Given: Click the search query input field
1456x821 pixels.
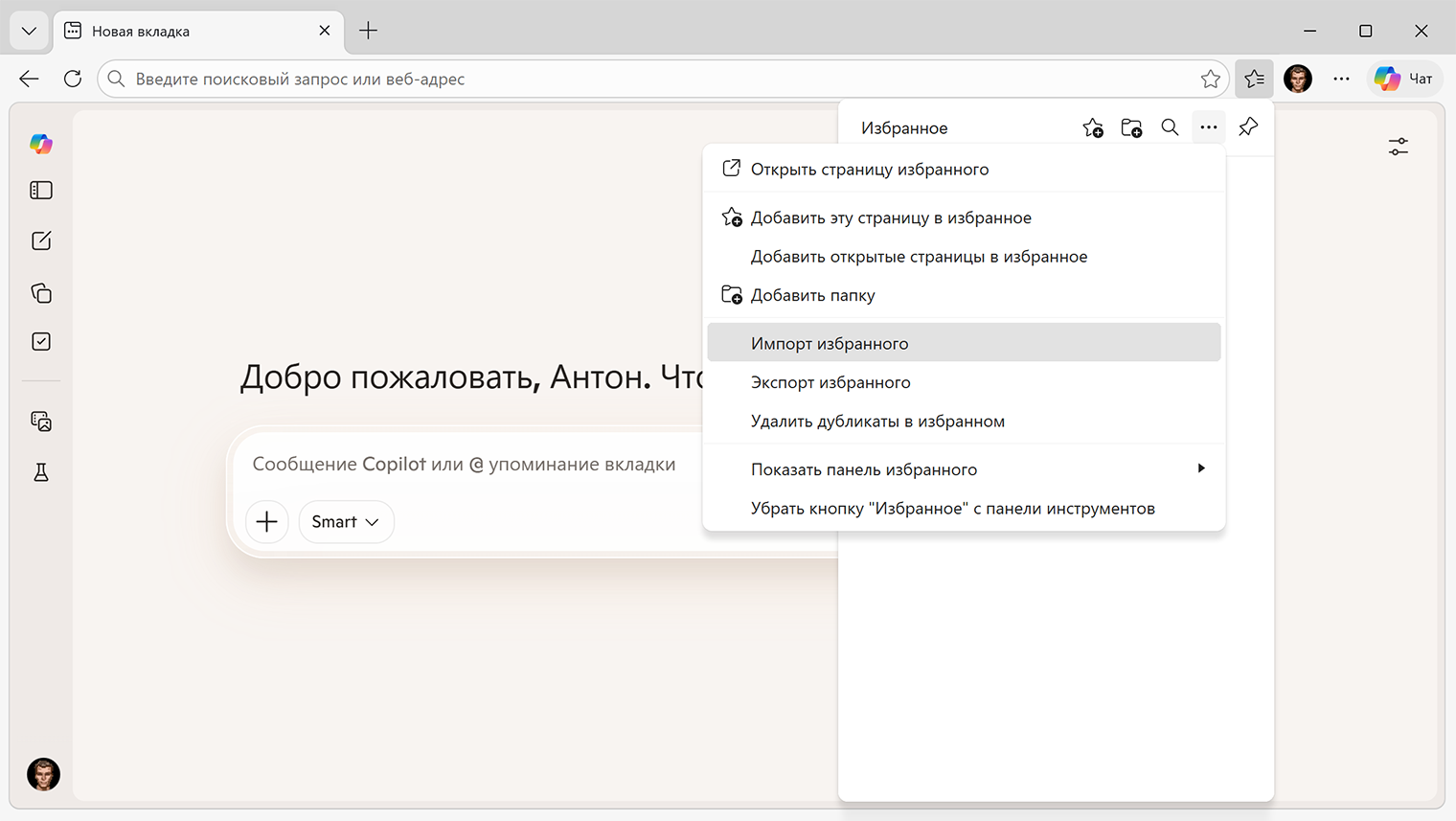Looking at the screenshot, I should click(x=575, y=79).
